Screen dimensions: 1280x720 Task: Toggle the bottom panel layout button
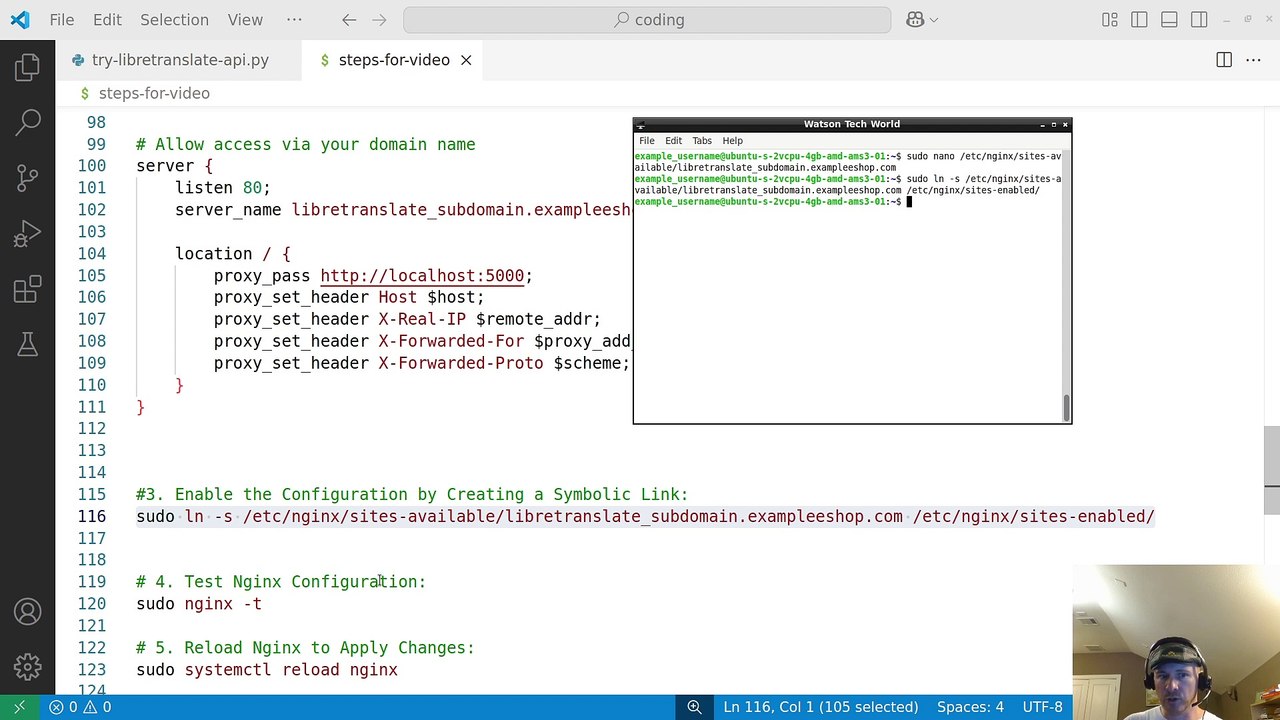(x=1169, y=20)
